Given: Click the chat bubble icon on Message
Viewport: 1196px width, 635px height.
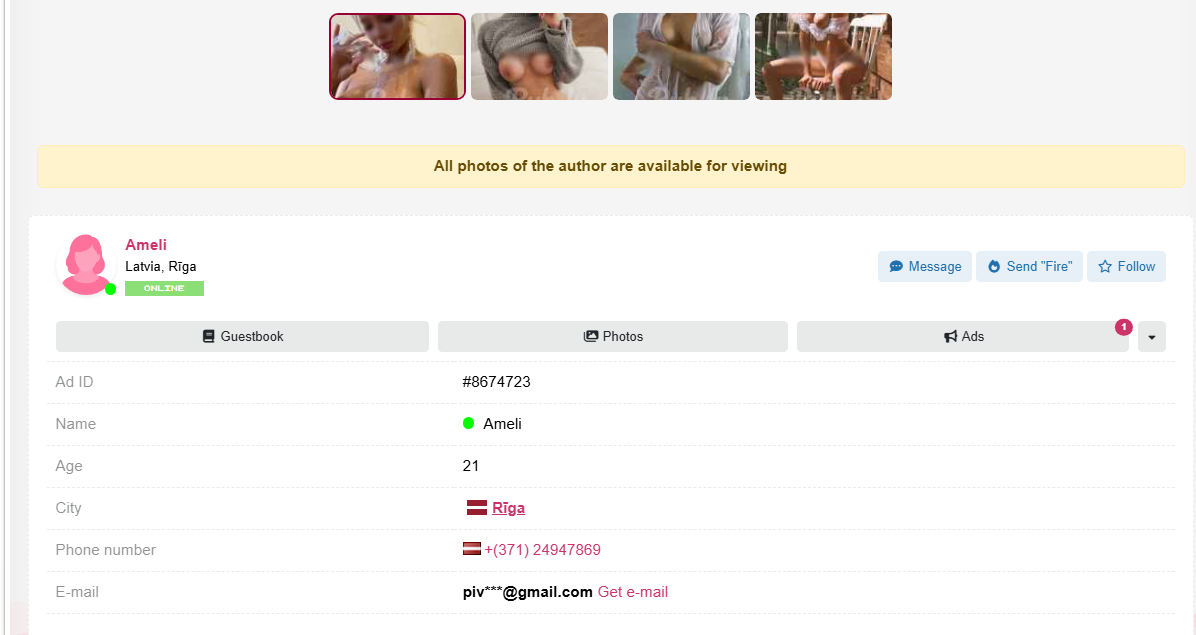Looking at the screenshot, I should (x=896, y=267).
